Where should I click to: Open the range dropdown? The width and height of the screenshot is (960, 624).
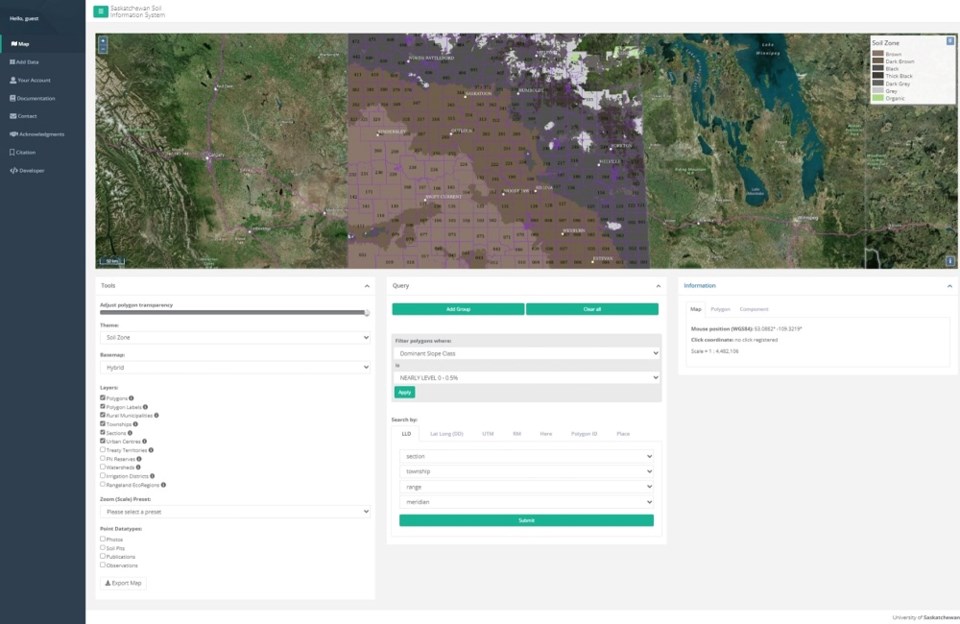(x=527, y=487)
